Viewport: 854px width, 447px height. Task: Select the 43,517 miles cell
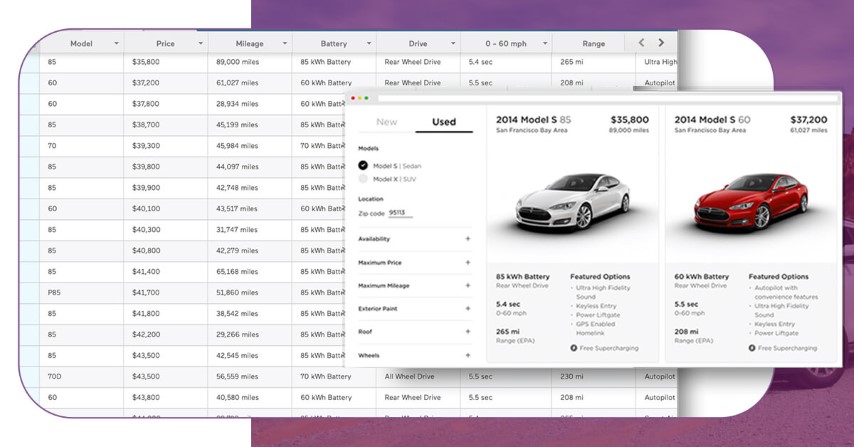pyautogui.click(x=249, y=209)
